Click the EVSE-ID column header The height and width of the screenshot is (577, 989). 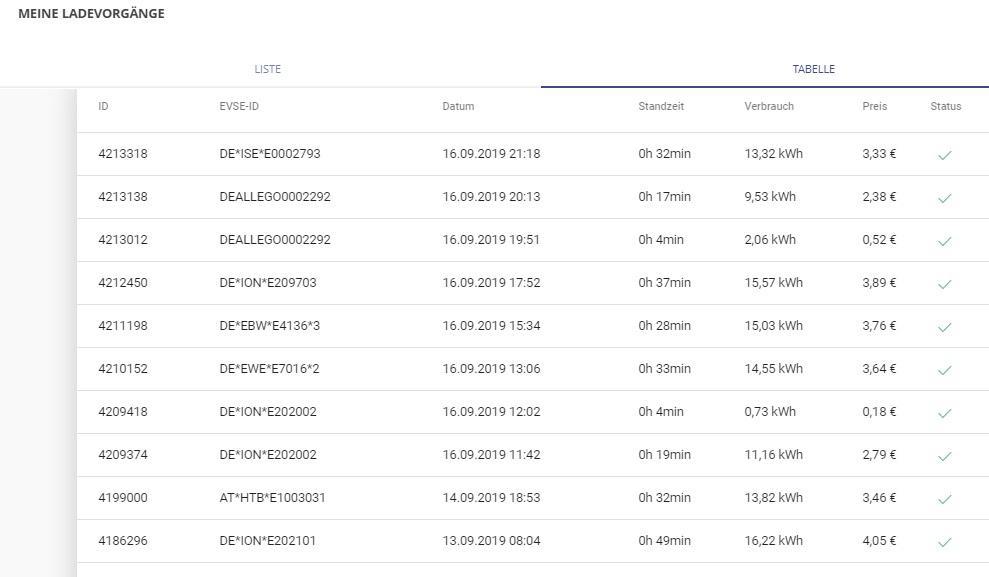click(239, 106)
